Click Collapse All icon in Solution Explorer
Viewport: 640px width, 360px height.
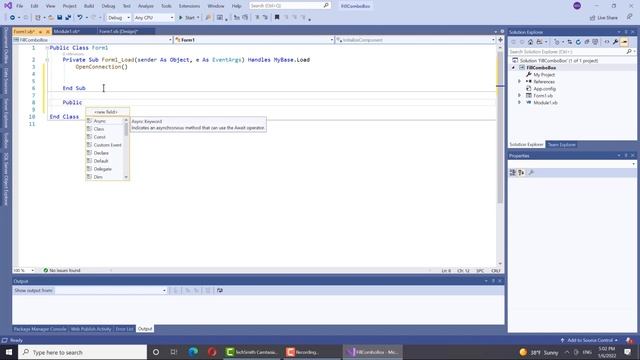tap(587, 42)
